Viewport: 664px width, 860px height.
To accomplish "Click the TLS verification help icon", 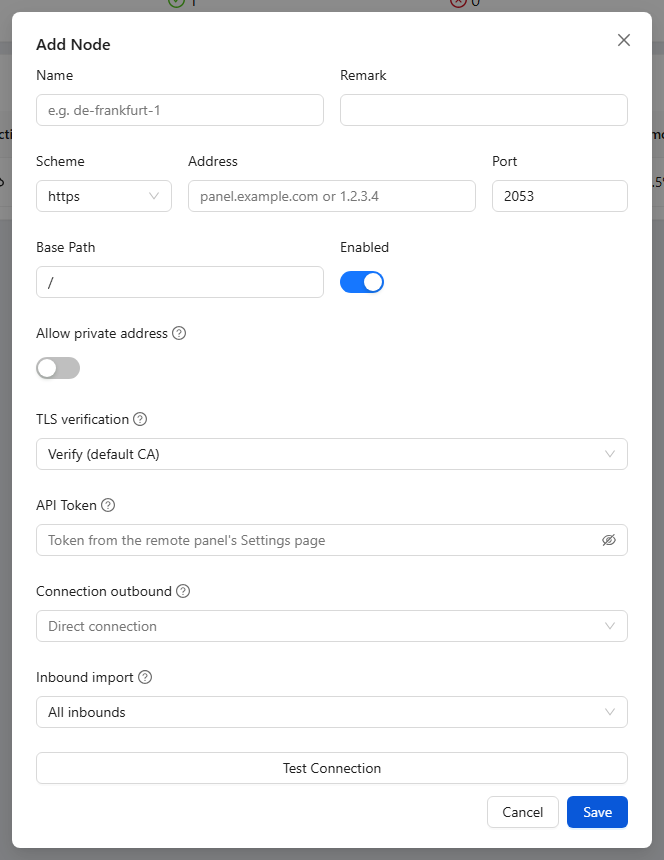I will (140, 419).
